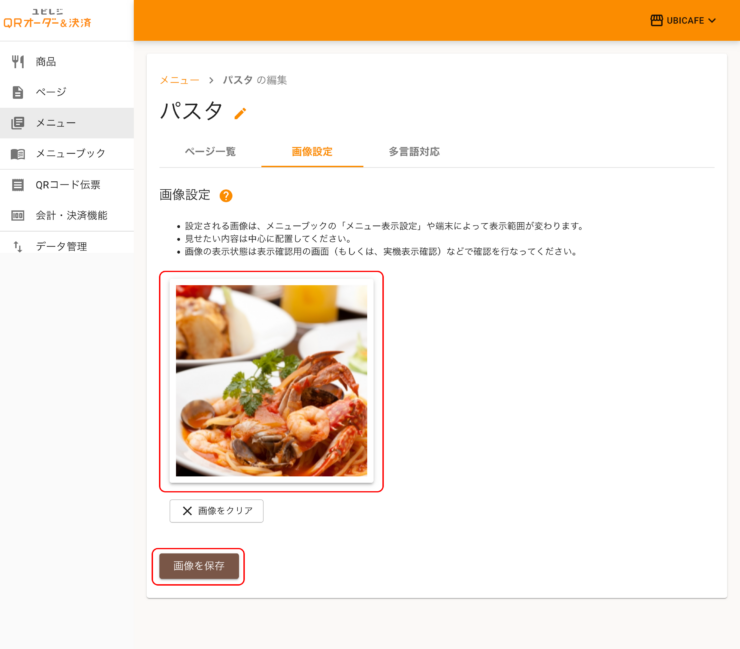Click the store icon beside UBICAFE
740x649 pixels.
pos(656,20)
